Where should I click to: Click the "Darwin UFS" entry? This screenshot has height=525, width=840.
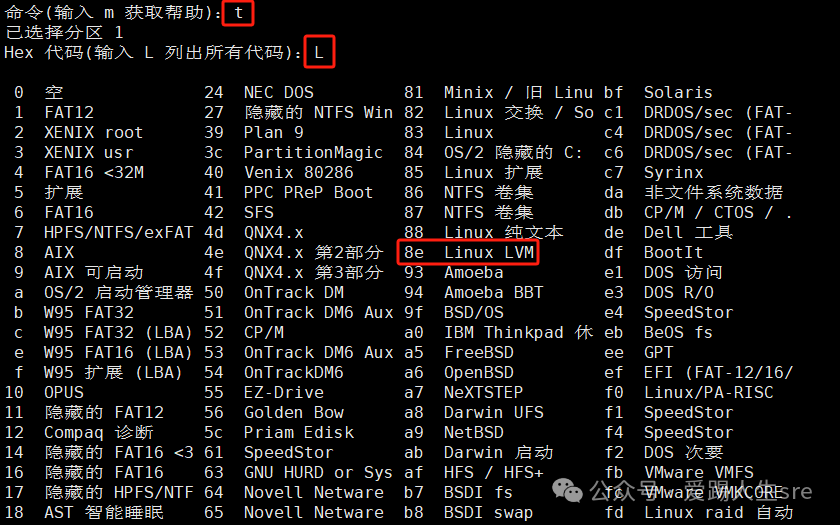[494, 412]
